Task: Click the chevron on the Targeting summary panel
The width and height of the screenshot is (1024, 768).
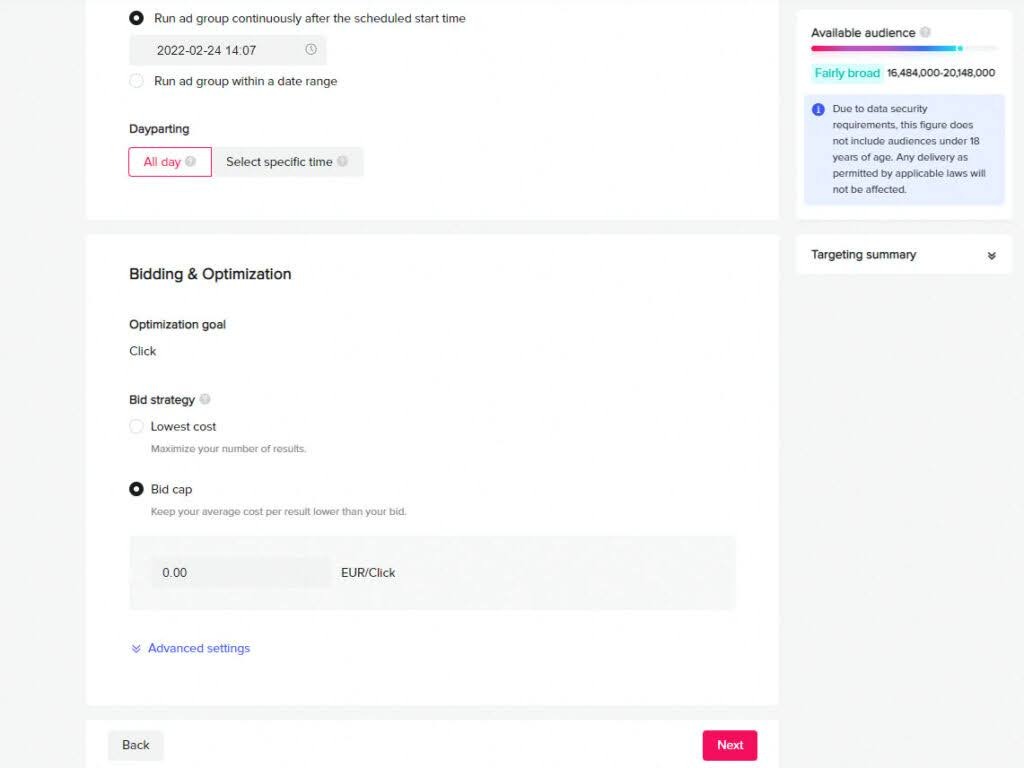Action: pyautogui.click(x=992, y=255)
